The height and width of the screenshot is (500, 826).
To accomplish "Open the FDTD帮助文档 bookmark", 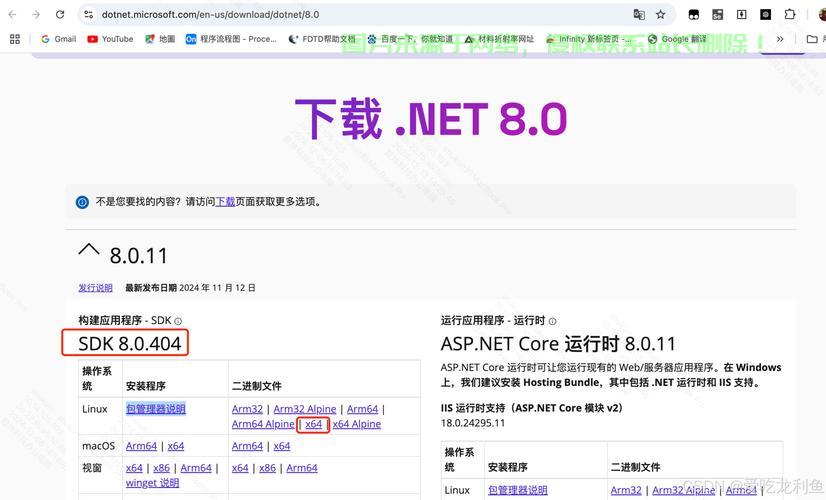I will (x=322, y=39).
